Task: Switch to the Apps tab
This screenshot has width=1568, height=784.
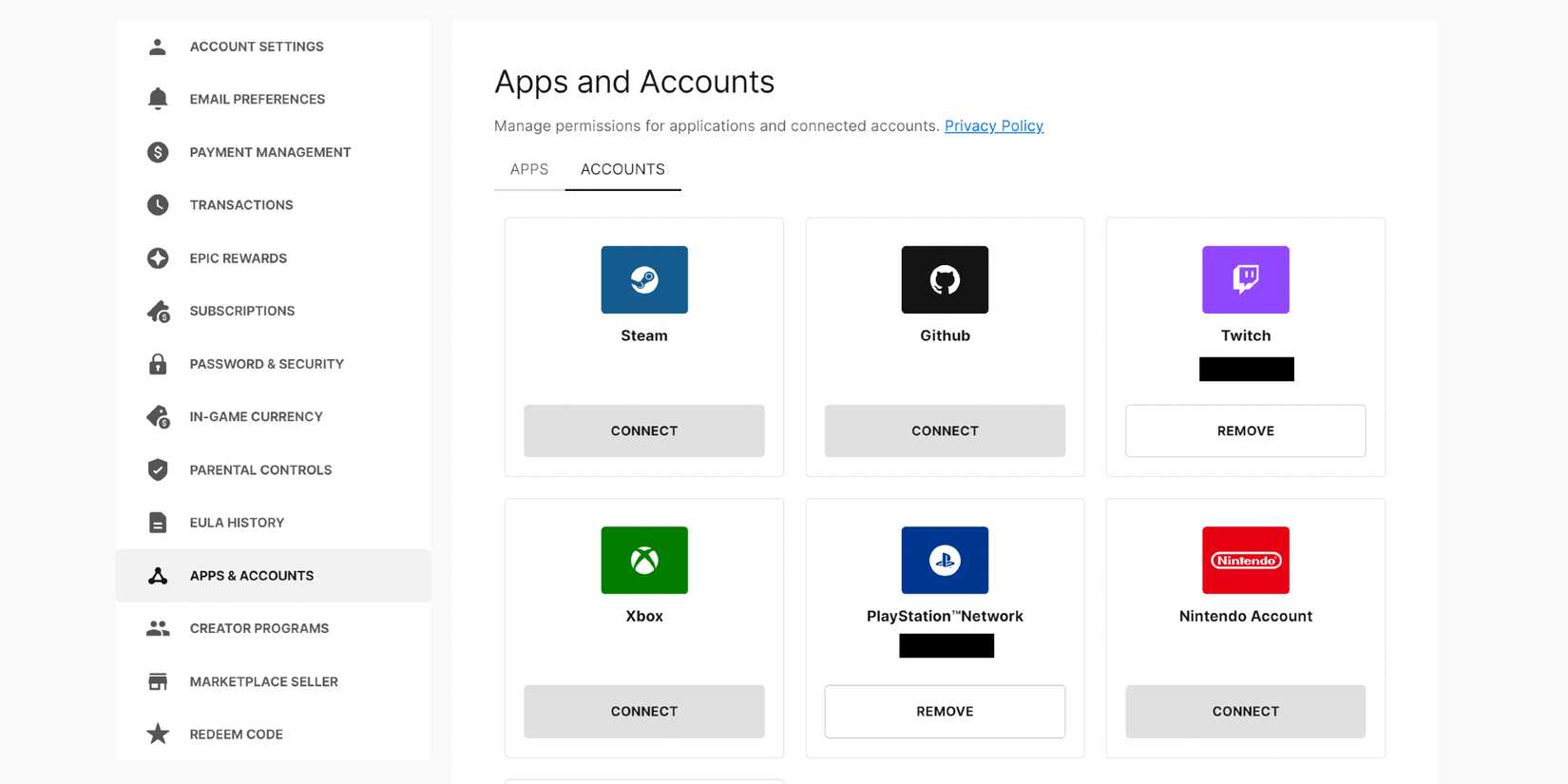Action: coord(529,169)
